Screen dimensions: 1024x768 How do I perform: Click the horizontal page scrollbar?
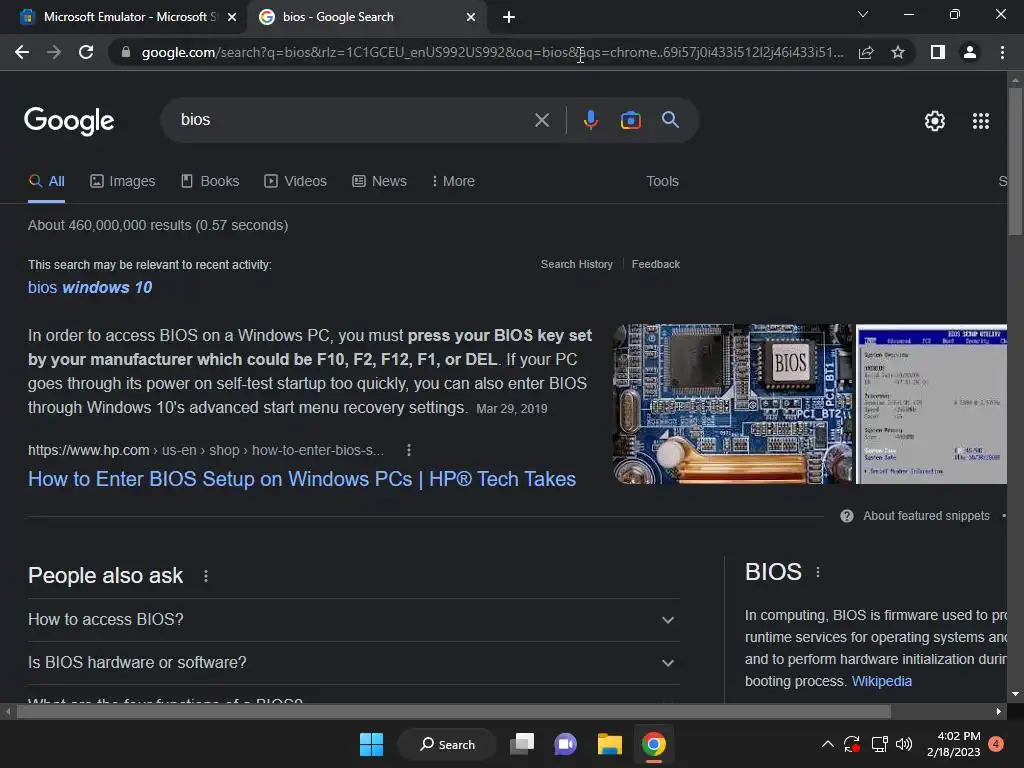[x=454, y=711]
